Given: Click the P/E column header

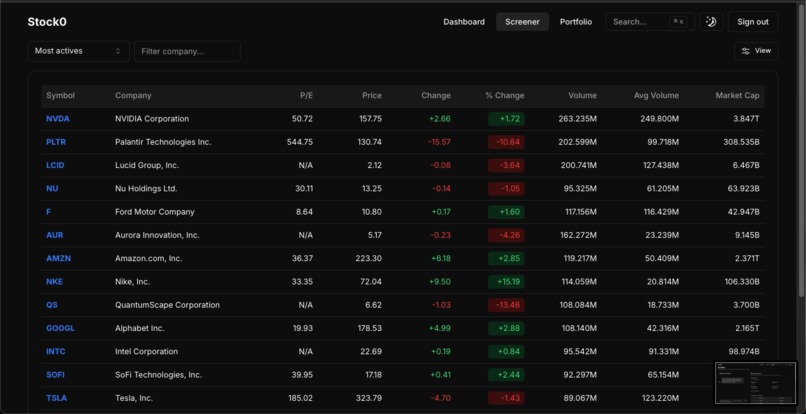Looking at the screenshot, I should coord(306,96).
